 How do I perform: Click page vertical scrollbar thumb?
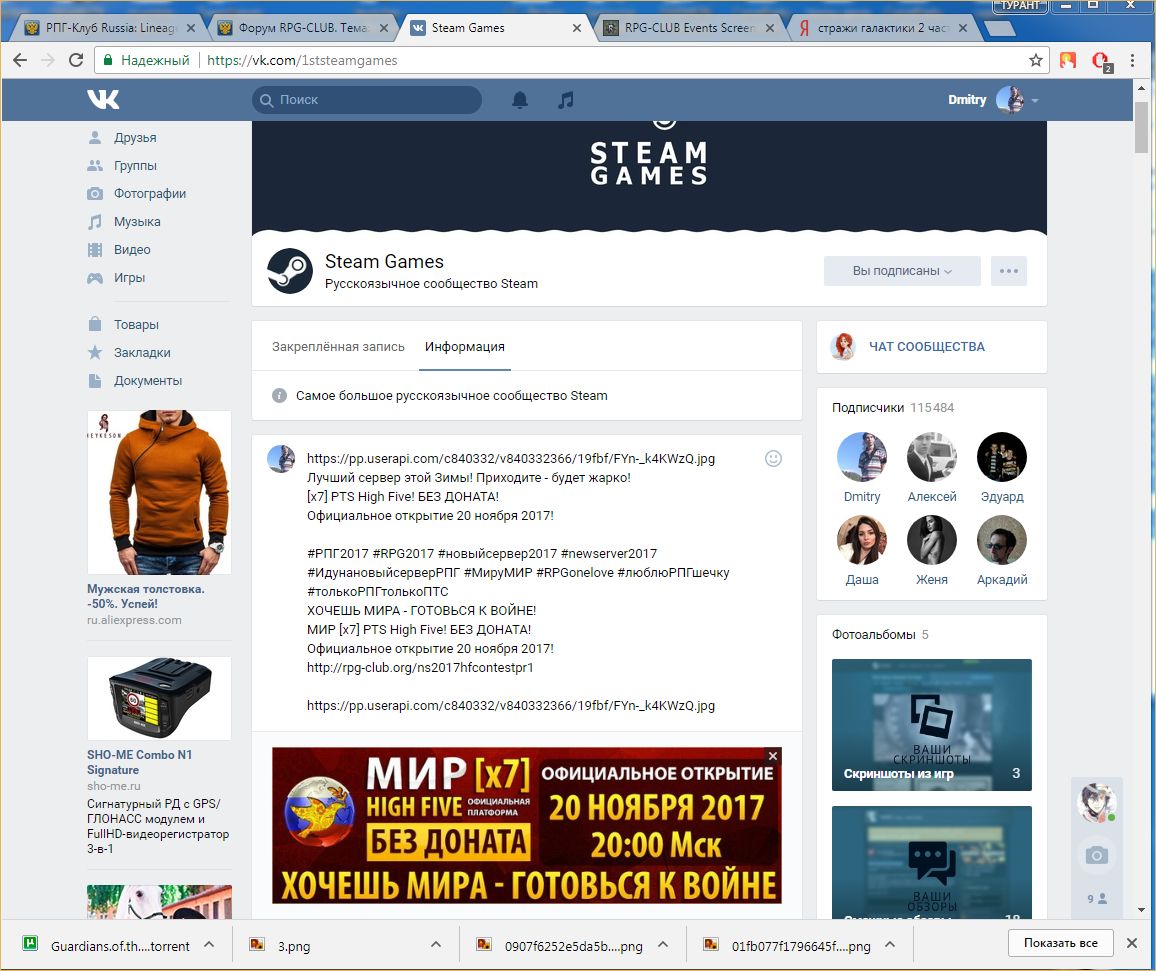coord(1141,128)
